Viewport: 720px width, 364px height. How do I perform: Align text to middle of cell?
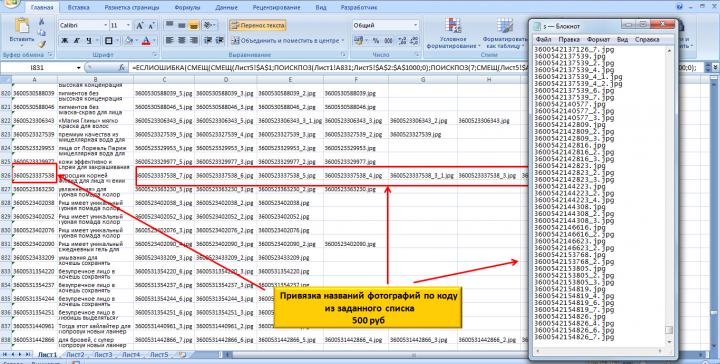coord(181,25)
